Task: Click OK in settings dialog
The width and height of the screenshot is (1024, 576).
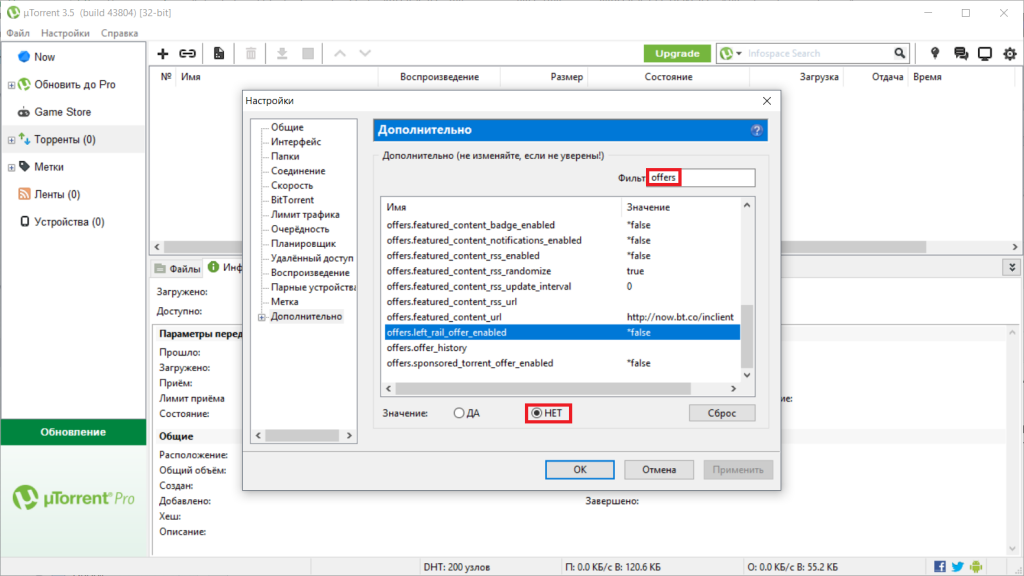Action: (580, 470)
